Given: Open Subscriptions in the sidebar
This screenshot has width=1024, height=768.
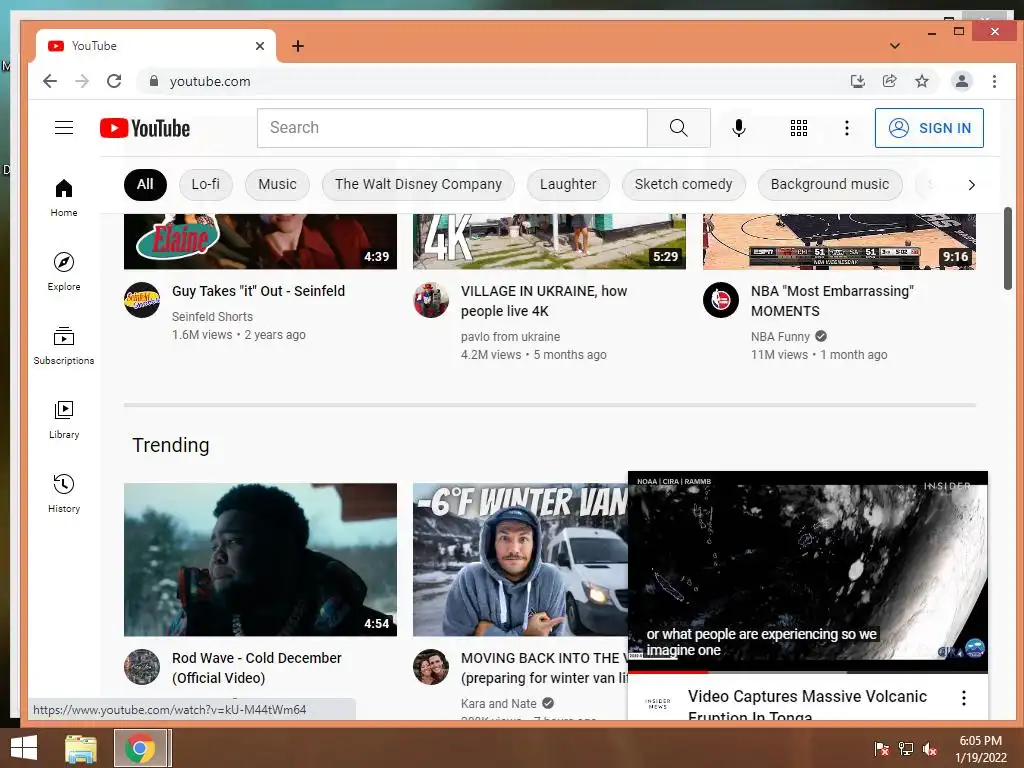Looking at the screenshot, I should coord(63,345).
